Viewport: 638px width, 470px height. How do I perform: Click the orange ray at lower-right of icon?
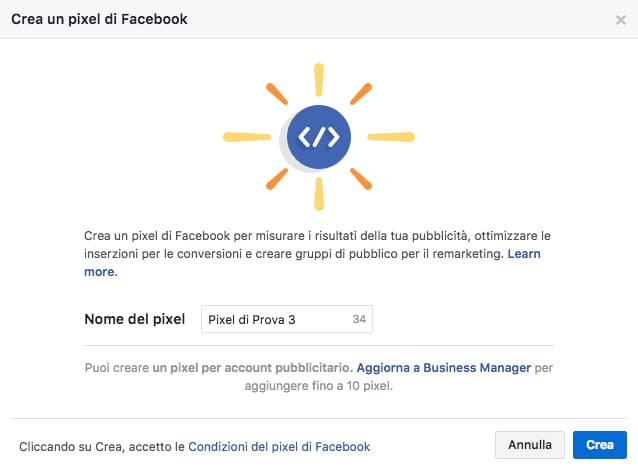pyautogui.click(x=361, y=179)
